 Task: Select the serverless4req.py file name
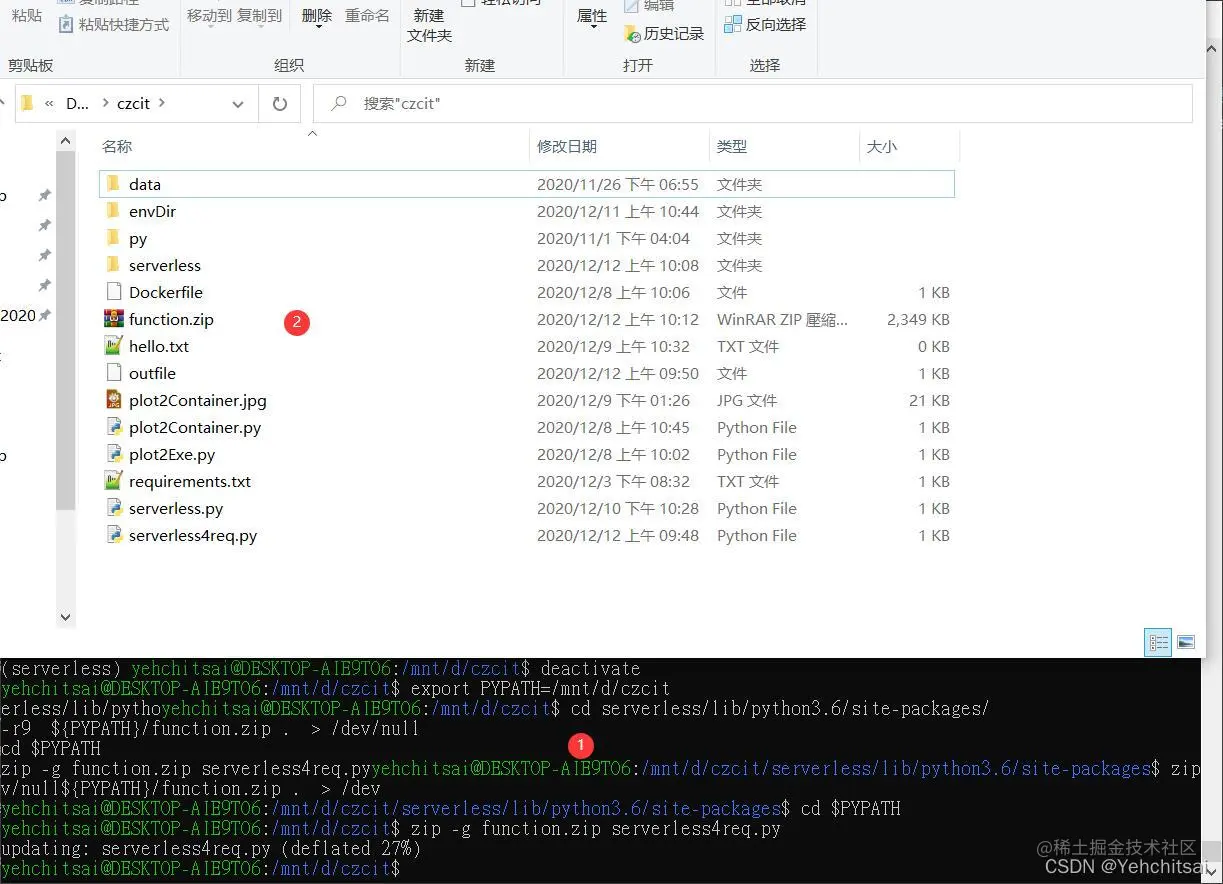[x=193, y=535]
